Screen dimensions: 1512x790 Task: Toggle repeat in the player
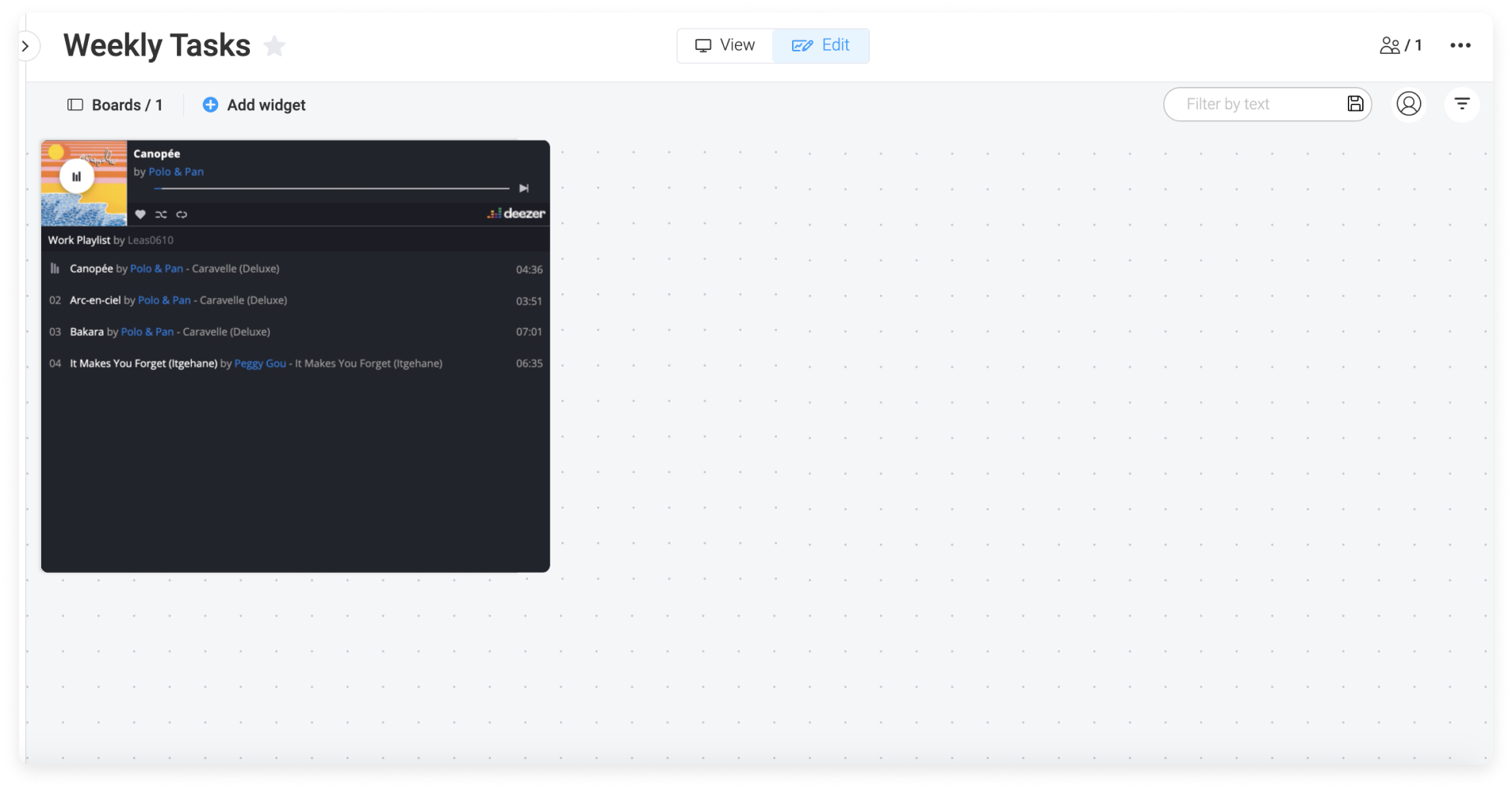click(x=182, y=215)
